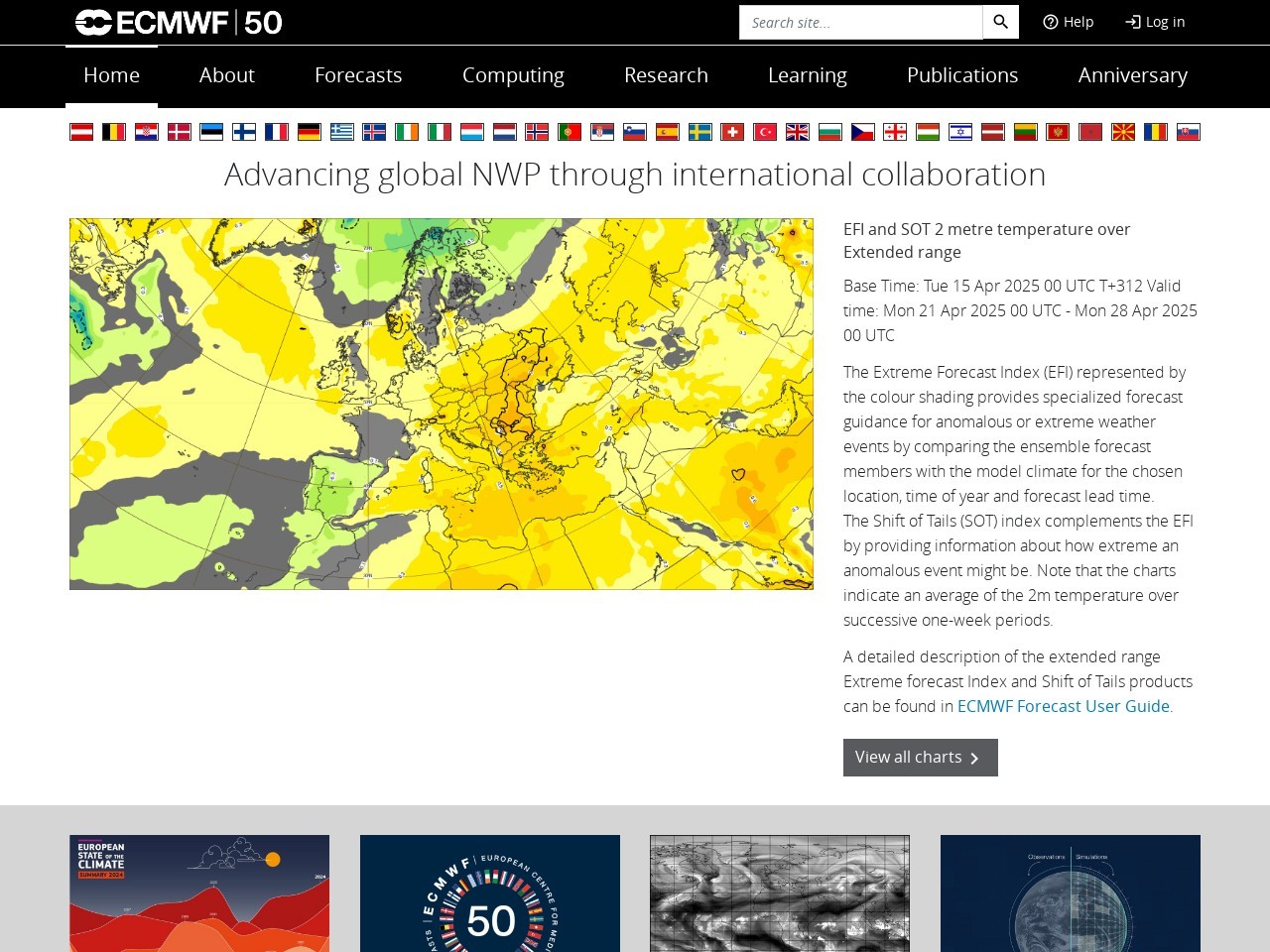Select the Ireland flag

click(407, 132)
